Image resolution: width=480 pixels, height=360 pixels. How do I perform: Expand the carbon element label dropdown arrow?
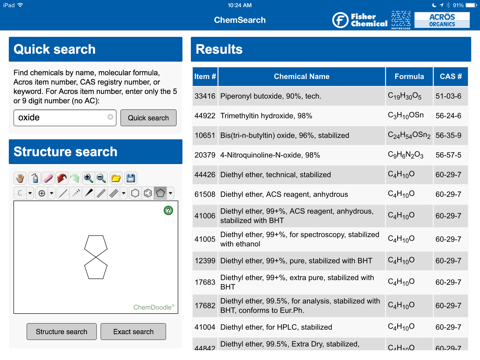click(30, 193)
